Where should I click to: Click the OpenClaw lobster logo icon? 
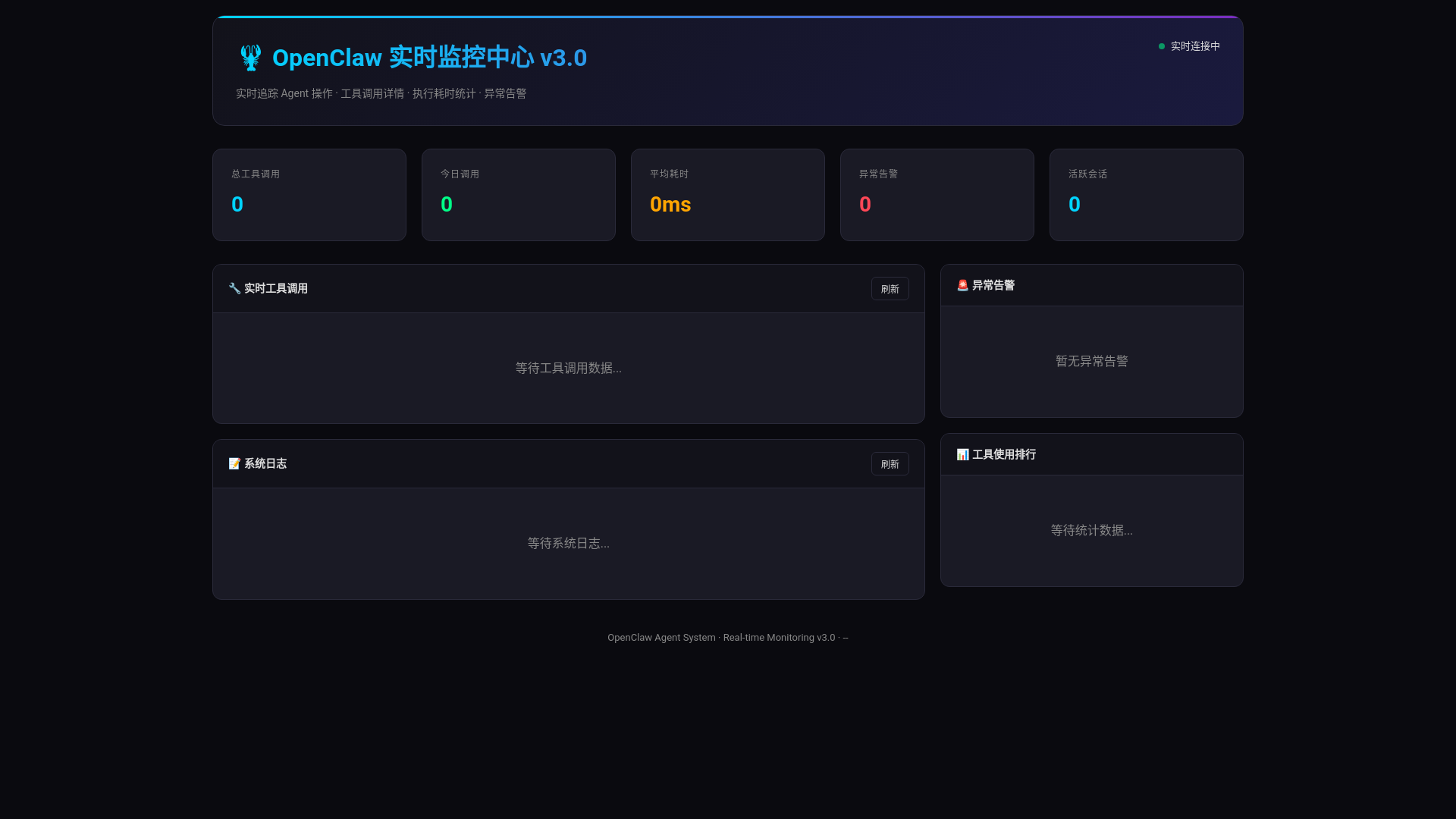(x=250, y=58)
